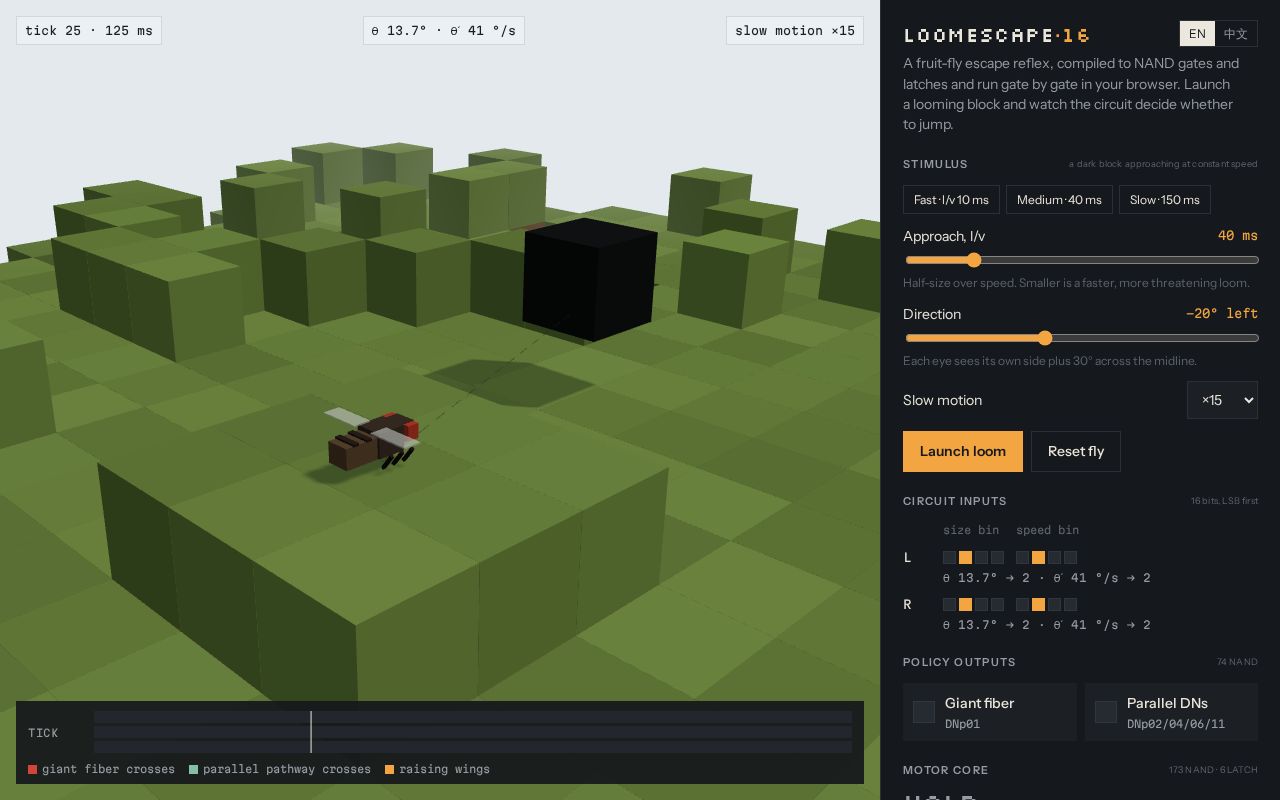
Task: Open the Slow motion ×15 dropdown
Action: 1222,400
